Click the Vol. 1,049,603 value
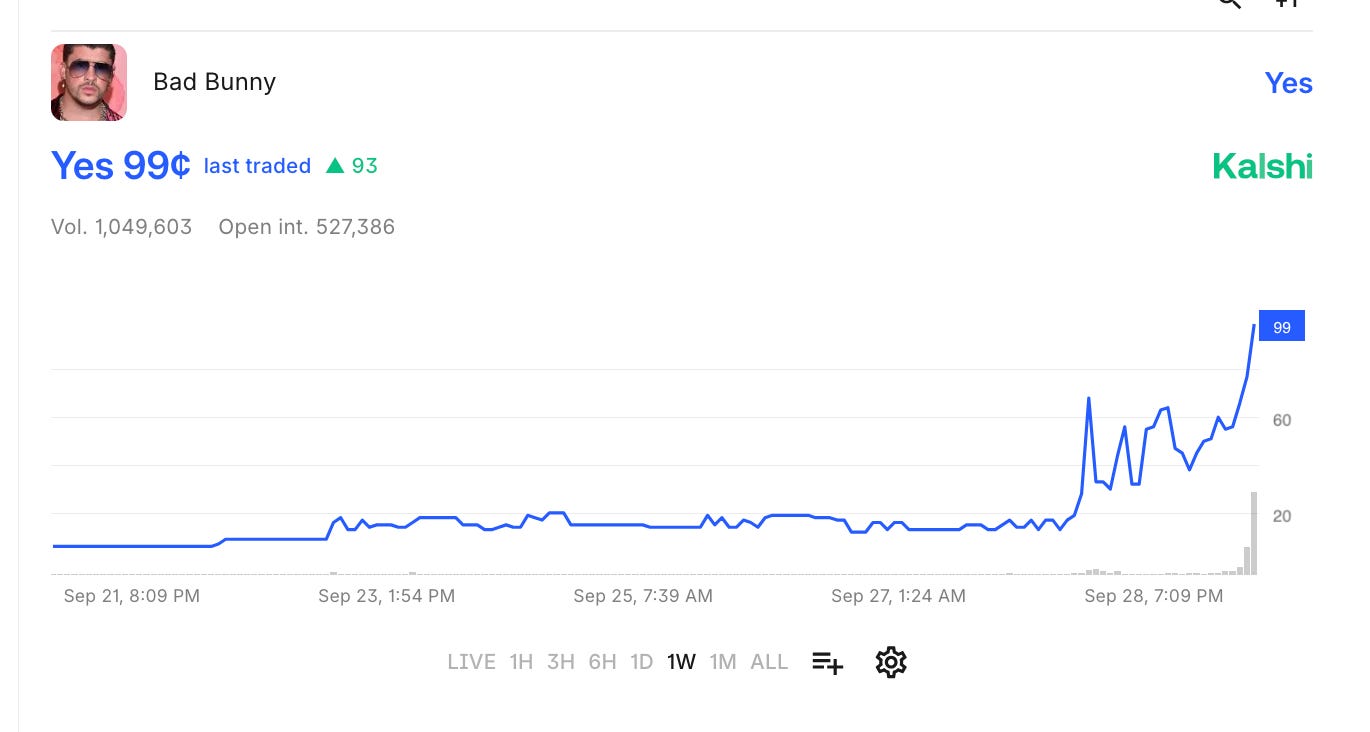This screenshot has height=732, width=1370. click(121, 227)
